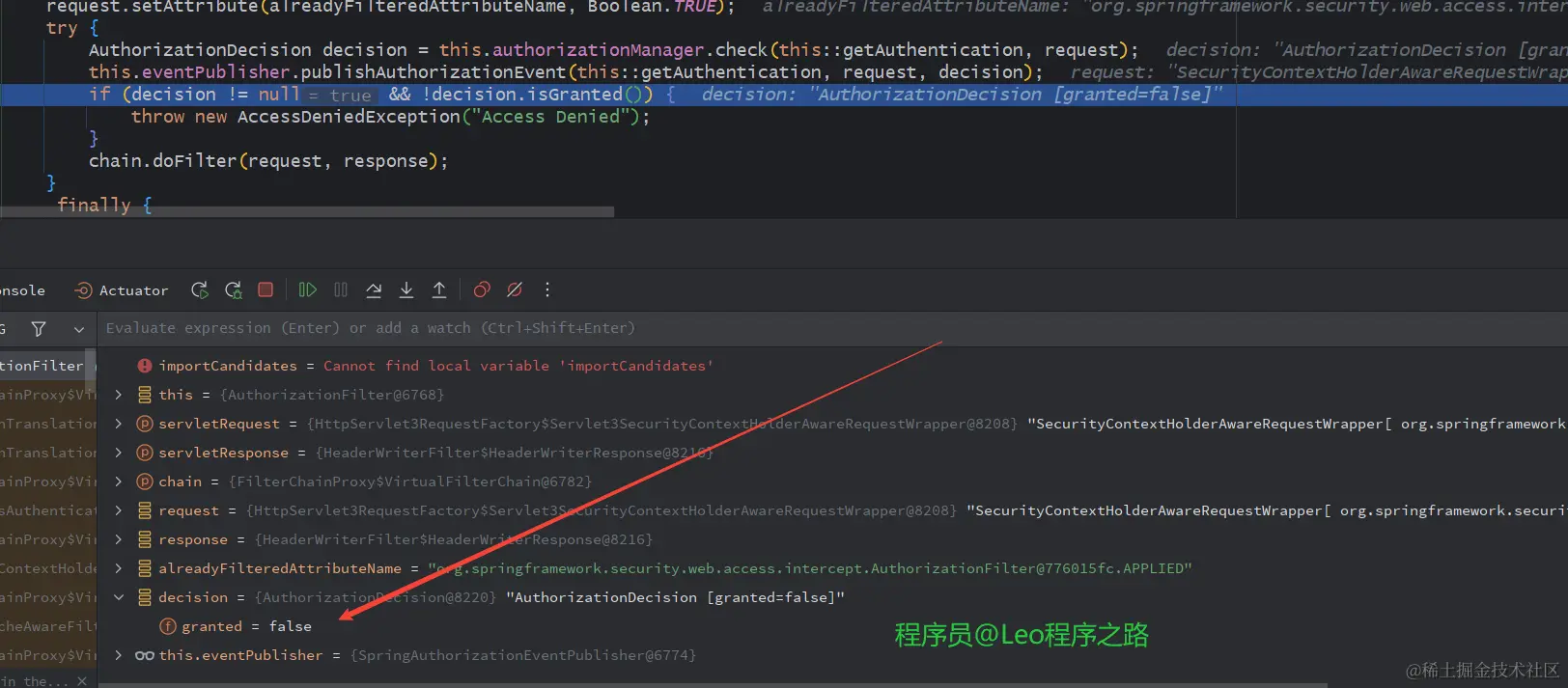The width and height of the screenshot is (1568, 688).
Task: Click the publishAuthorizationEvent code line
Action: pos(566,72)
